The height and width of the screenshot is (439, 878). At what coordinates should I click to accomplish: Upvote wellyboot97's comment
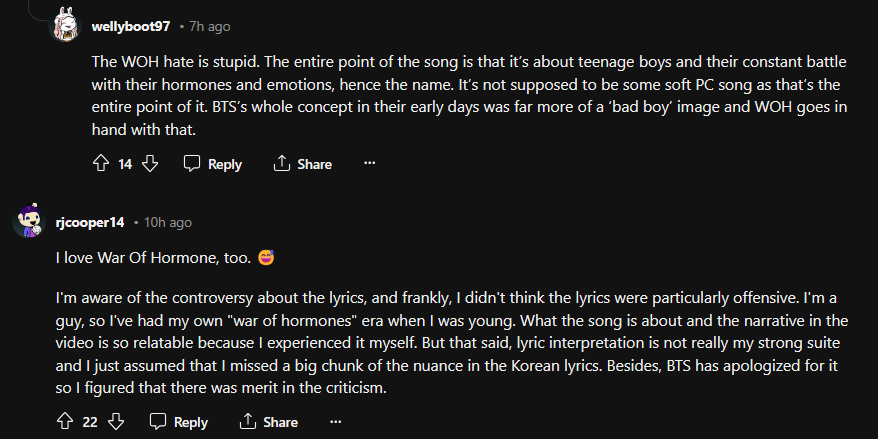(x=100, y=164)
